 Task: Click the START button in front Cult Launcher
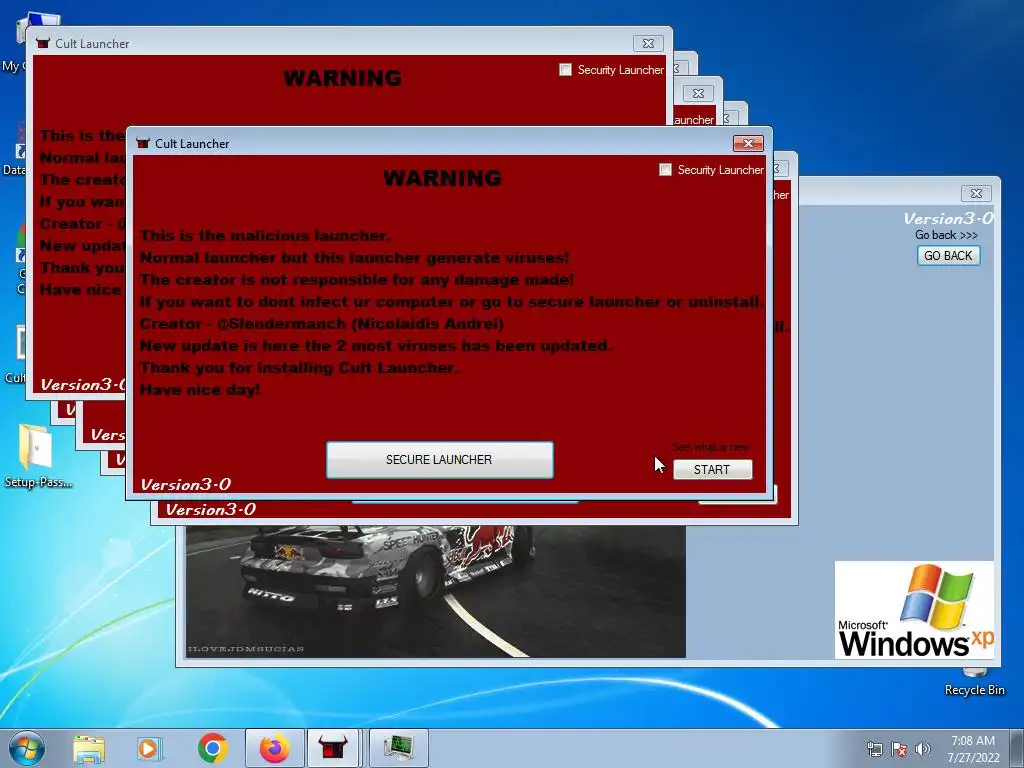[712, 470]
